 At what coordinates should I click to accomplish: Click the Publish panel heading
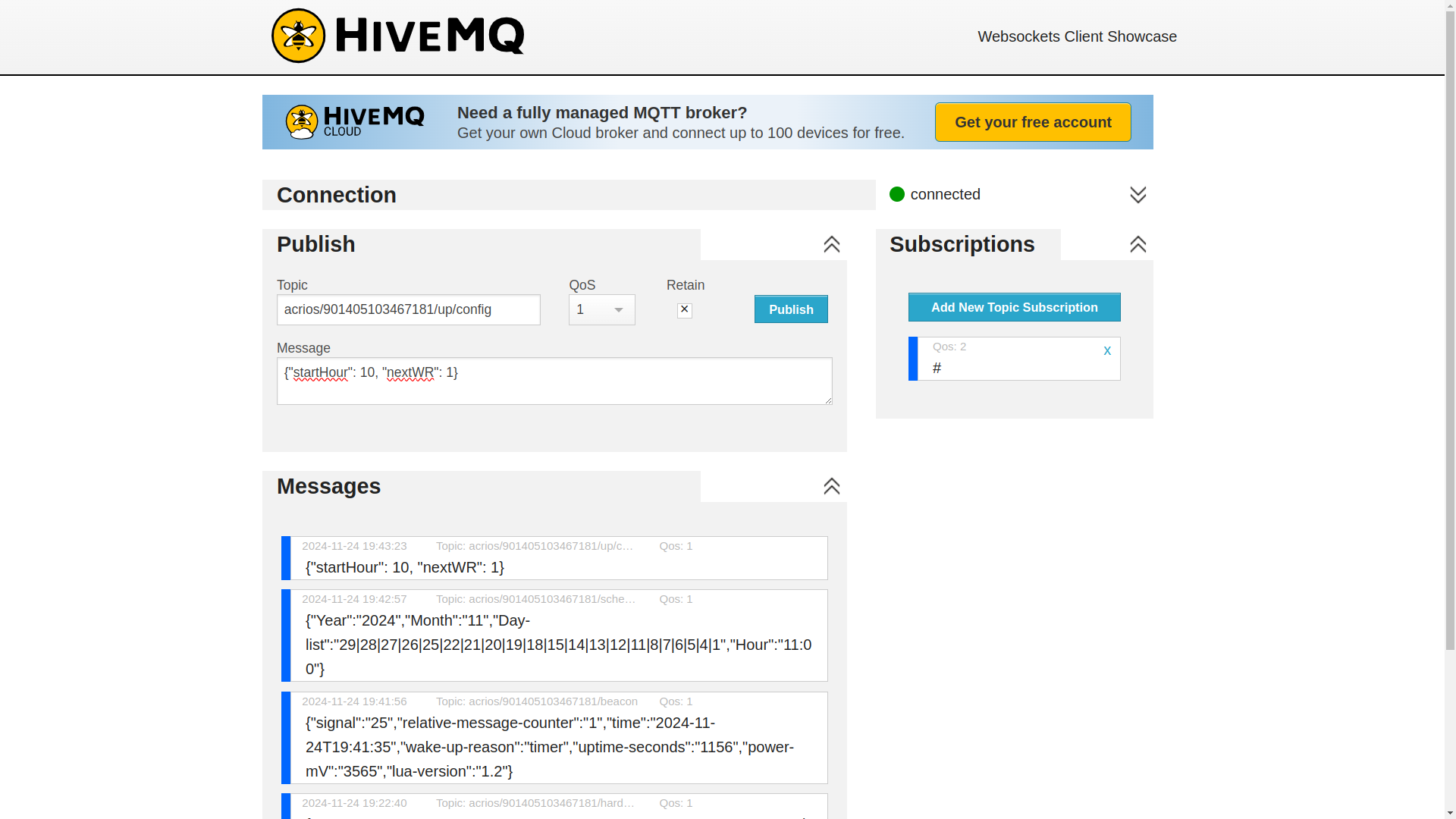[316, 244]
